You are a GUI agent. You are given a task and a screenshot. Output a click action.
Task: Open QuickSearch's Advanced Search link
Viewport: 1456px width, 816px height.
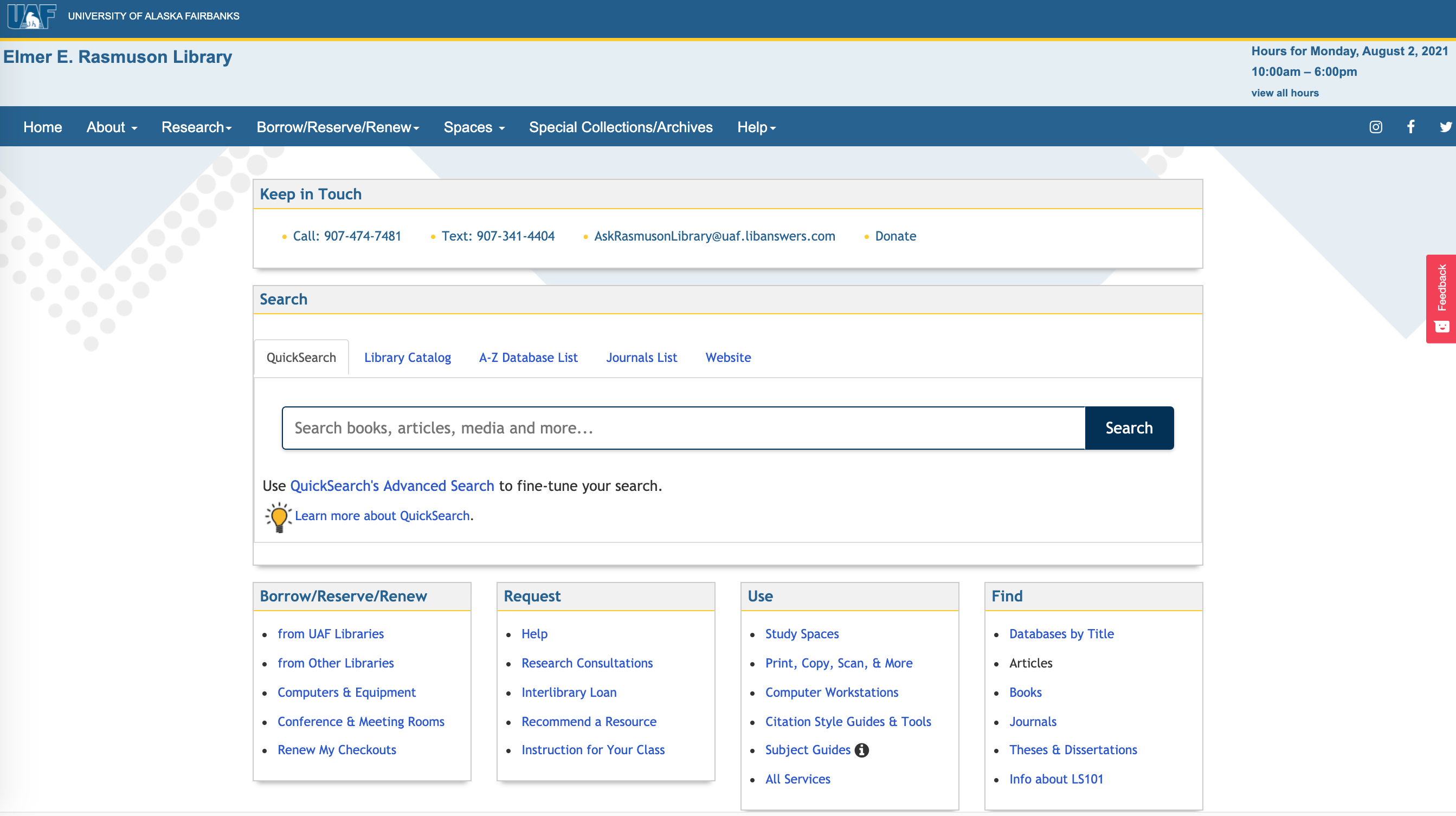click(x=392, y=486)
